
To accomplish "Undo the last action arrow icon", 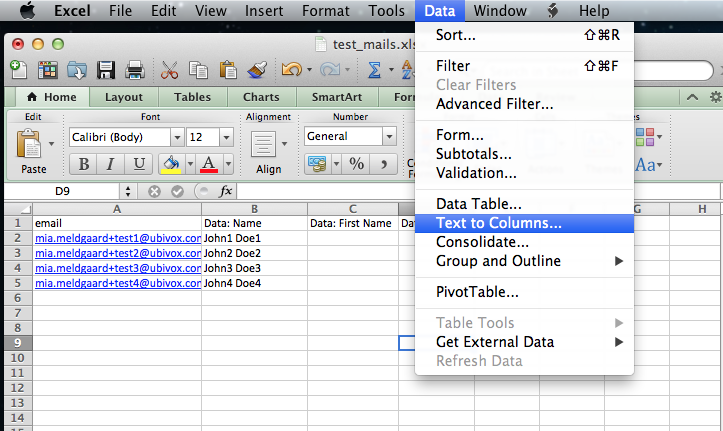I will 292,70.
